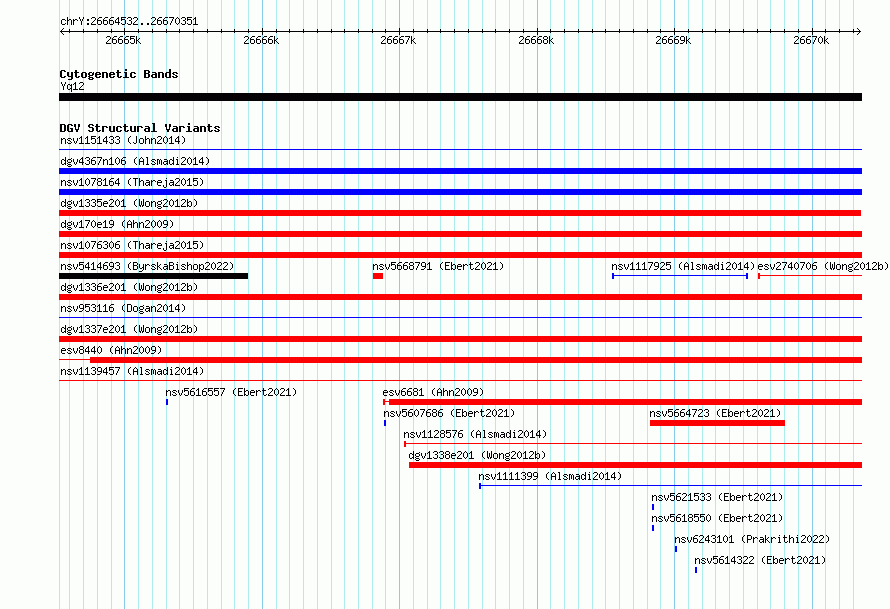Screen dimensions: 890x609
Task: Click the black bar under nsv5414693
Action: tap(153, 276)
